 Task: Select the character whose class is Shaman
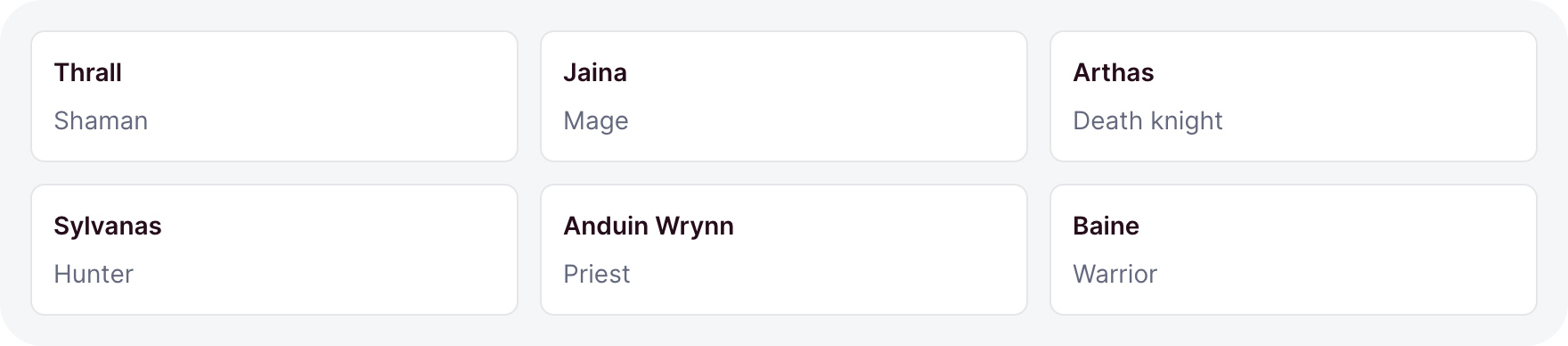tap(274, 96)
